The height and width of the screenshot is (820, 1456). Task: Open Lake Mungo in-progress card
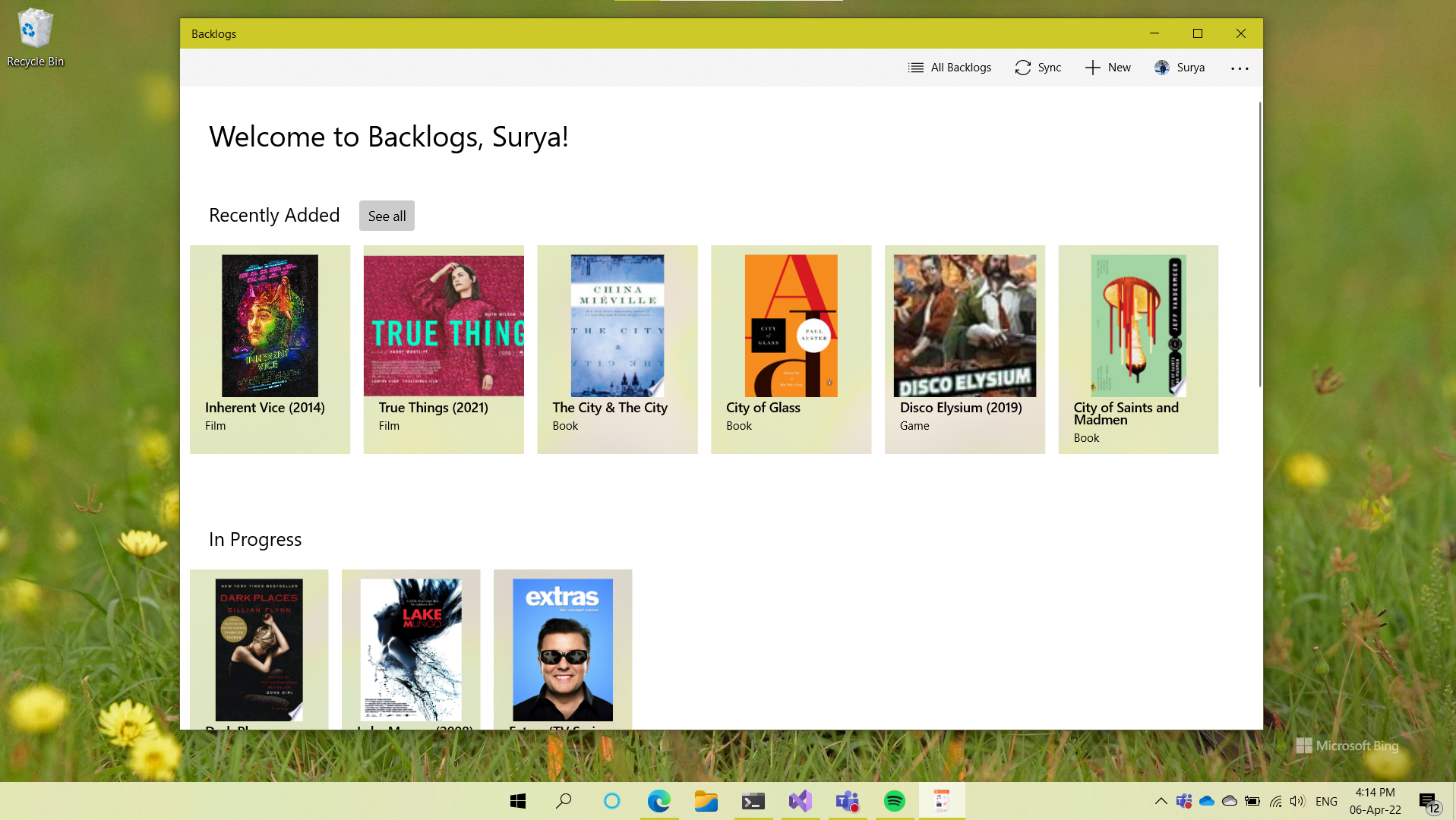[411, 649]
